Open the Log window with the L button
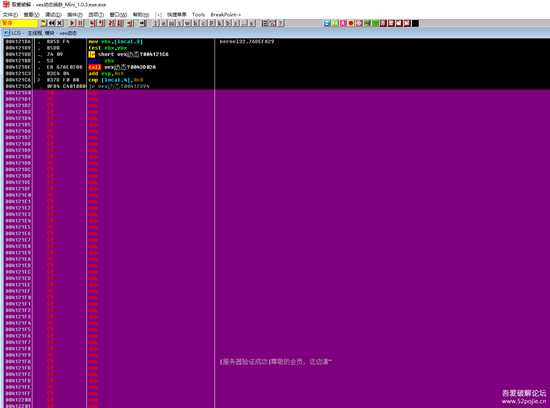 click(x=156, y=23)
